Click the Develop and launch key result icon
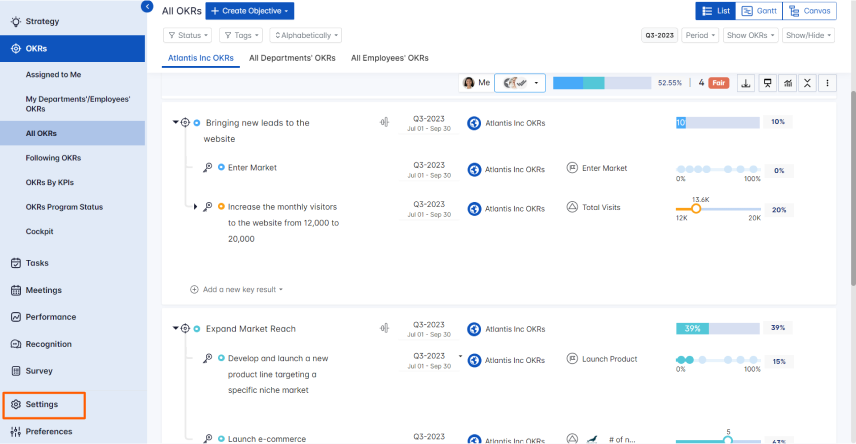856x444 pixels. click(207, 358)
